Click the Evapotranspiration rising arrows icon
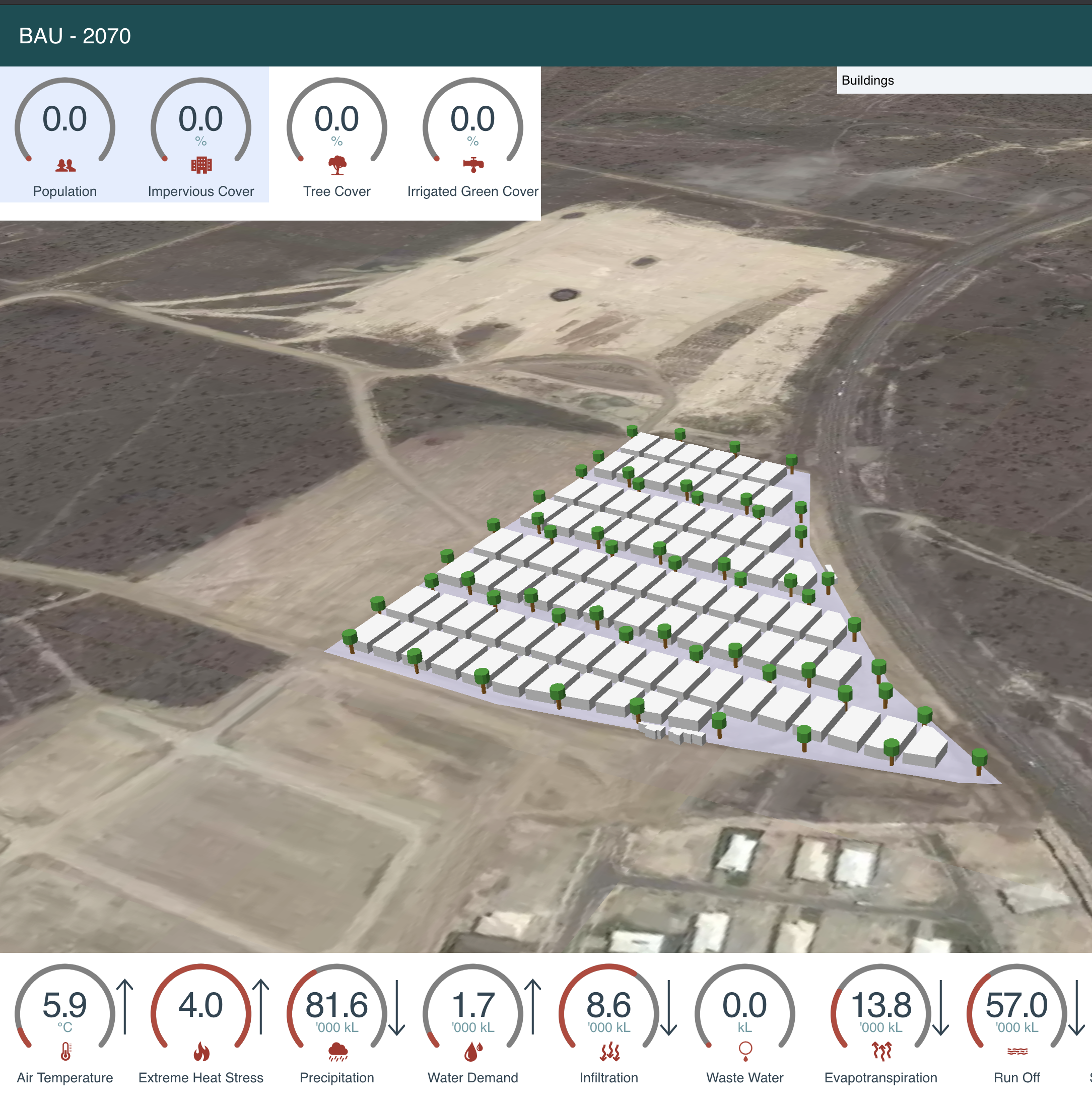This screenshot has height=1106, width=1092. pos(881,1052)
